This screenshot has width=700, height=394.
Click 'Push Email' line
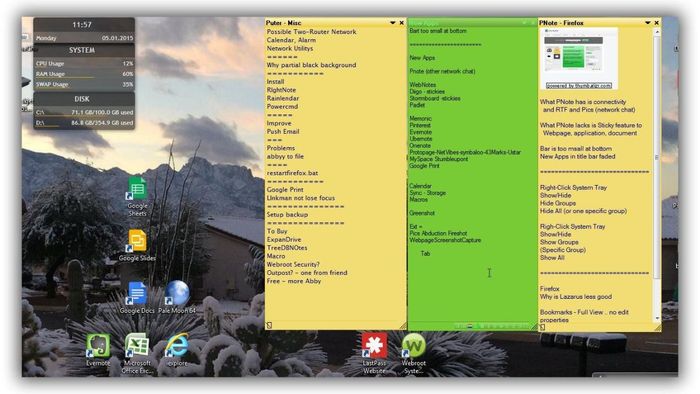[x=283, y=132]
